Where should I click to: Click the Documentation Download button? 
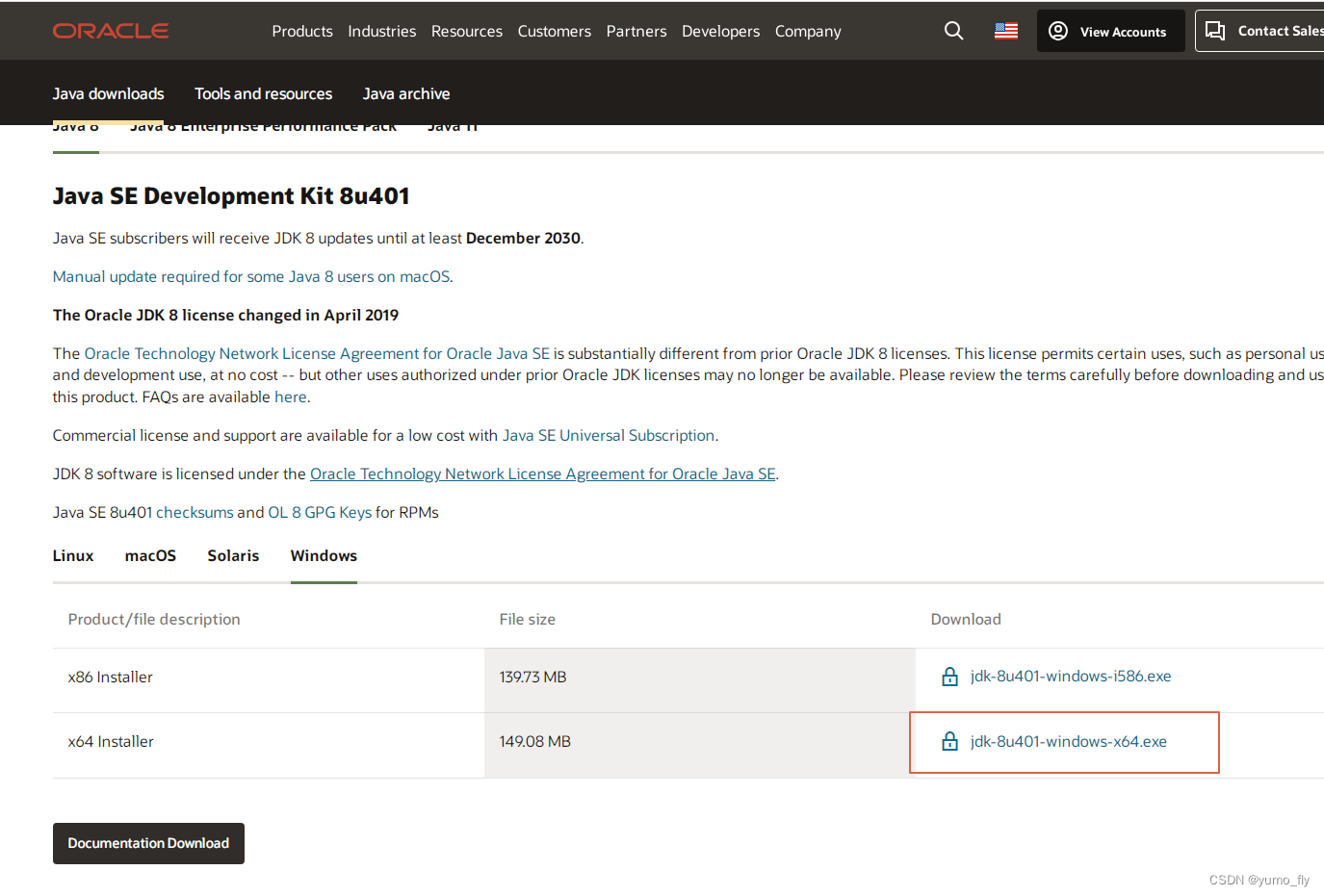coord(148,843)
